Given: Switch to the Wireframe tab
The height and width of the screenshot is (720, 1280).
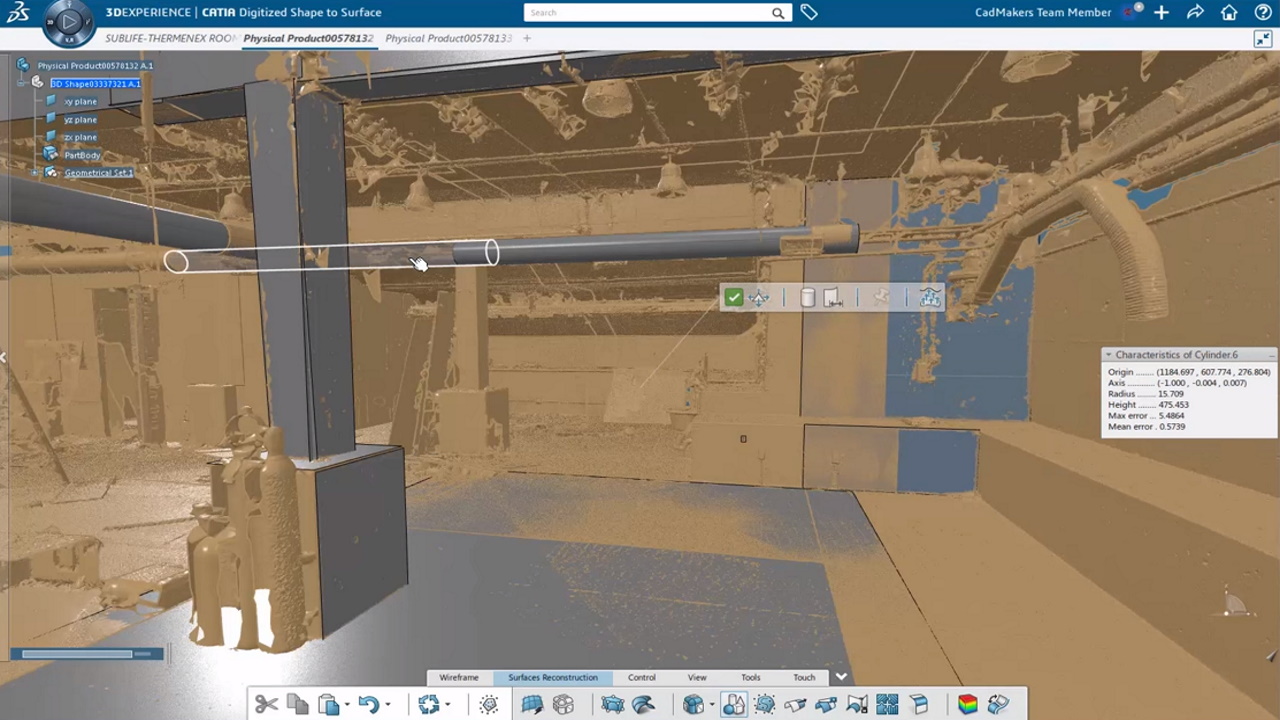Looking at the screenshot, I should (x=459, y=677).
